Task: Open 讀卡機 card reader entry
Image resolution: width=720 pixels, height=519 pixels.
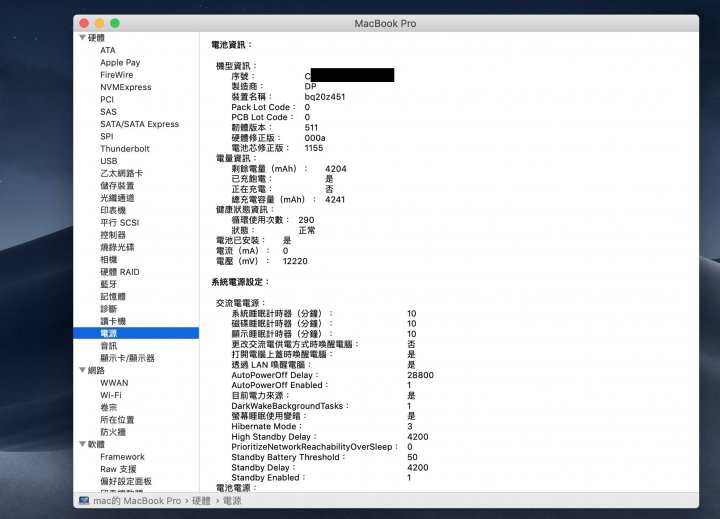Action: pyautogui.click(x=113, y=321)
